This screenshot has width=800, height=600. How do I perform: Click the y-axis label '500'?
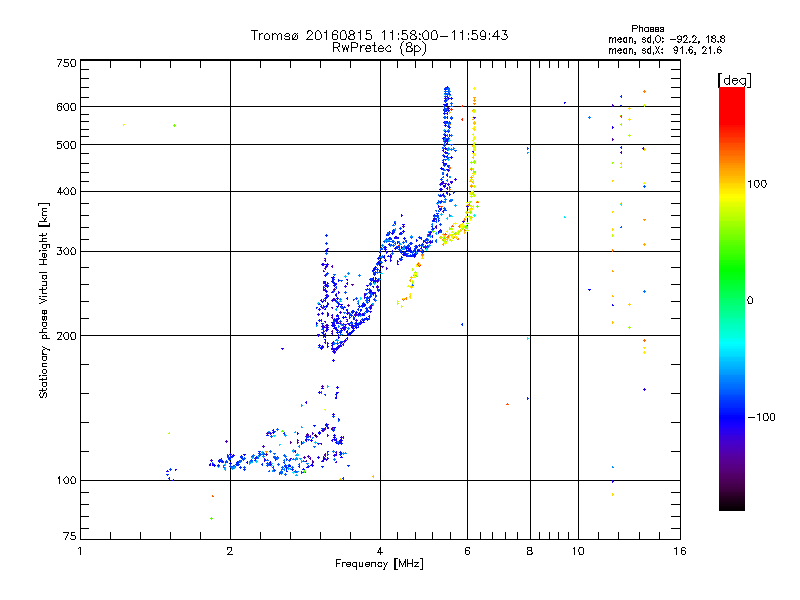pyautogui.click(x=66, y=145)
